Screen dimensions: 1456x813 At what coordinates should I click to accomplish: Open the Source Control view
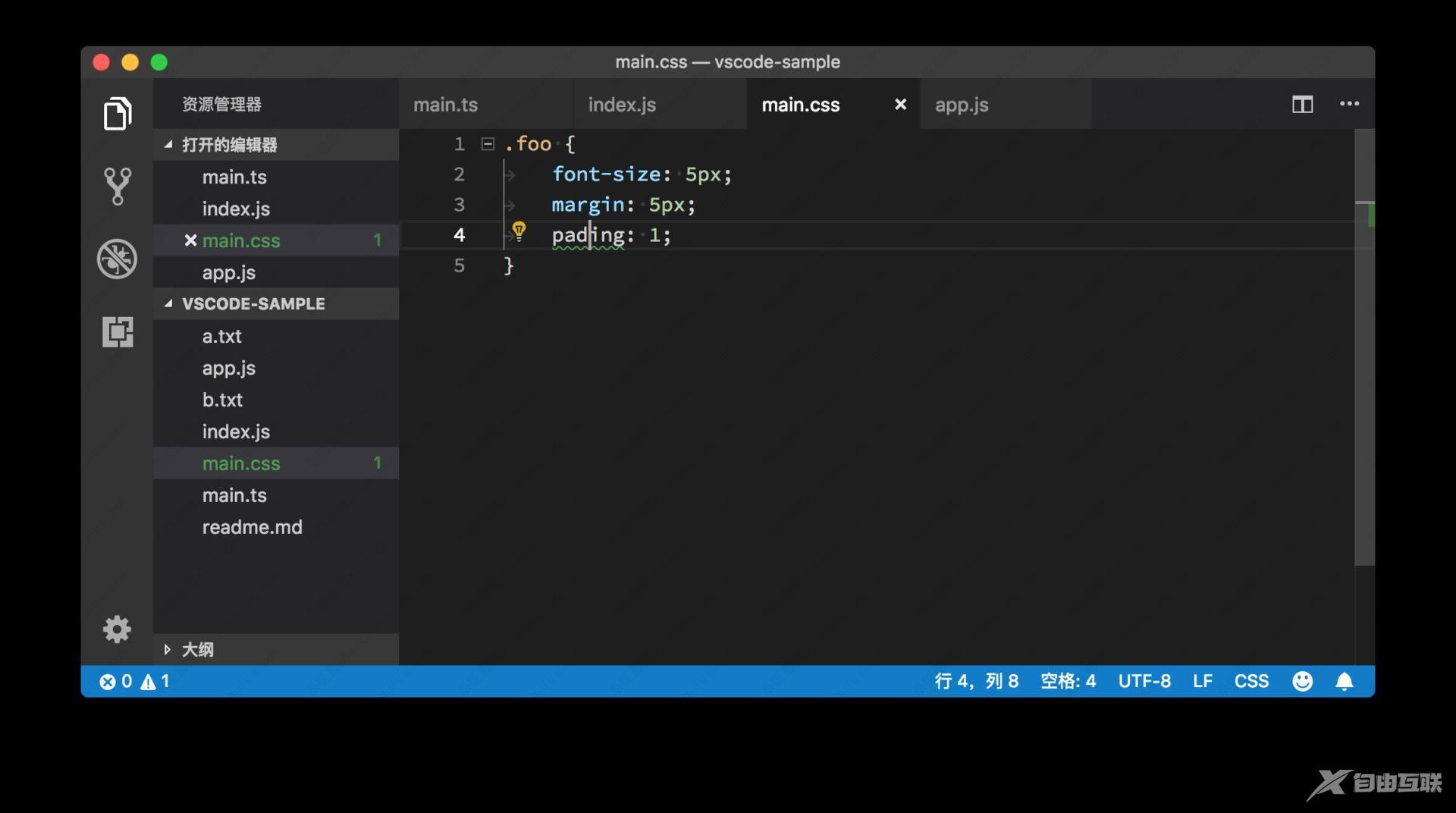(x=118, y=187)
